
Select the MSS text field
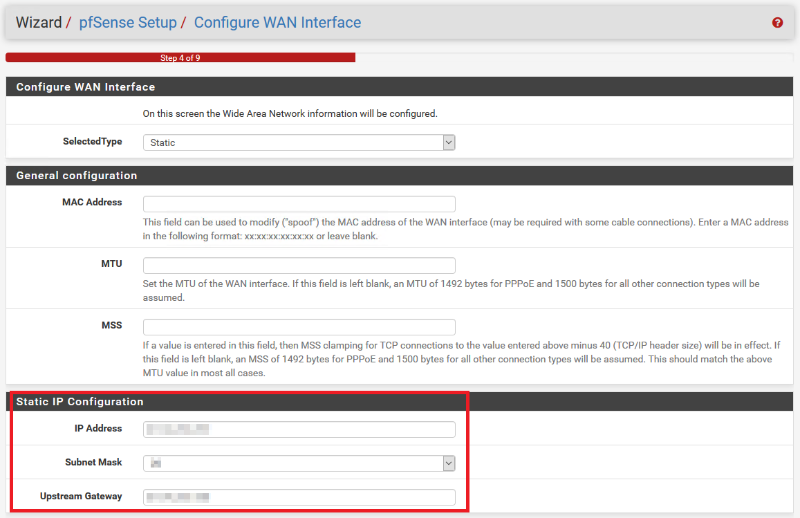299,327
